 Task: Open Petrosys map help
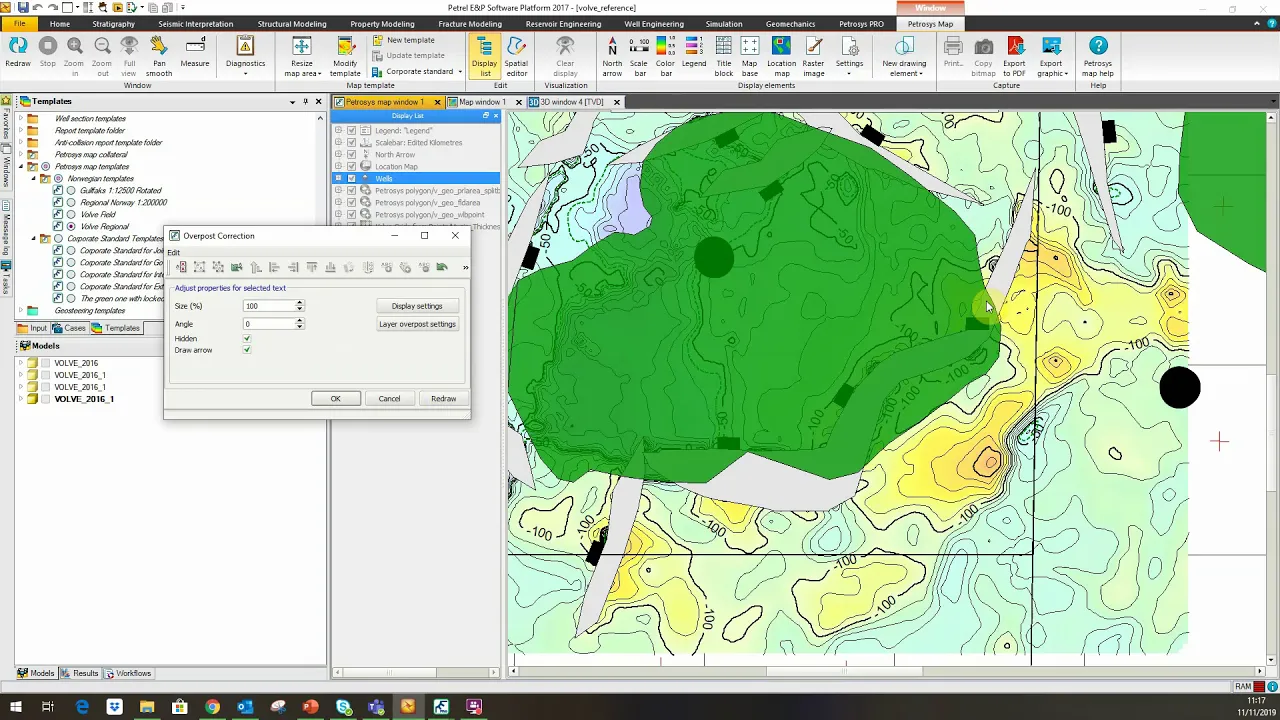[x=1098, y=56]
